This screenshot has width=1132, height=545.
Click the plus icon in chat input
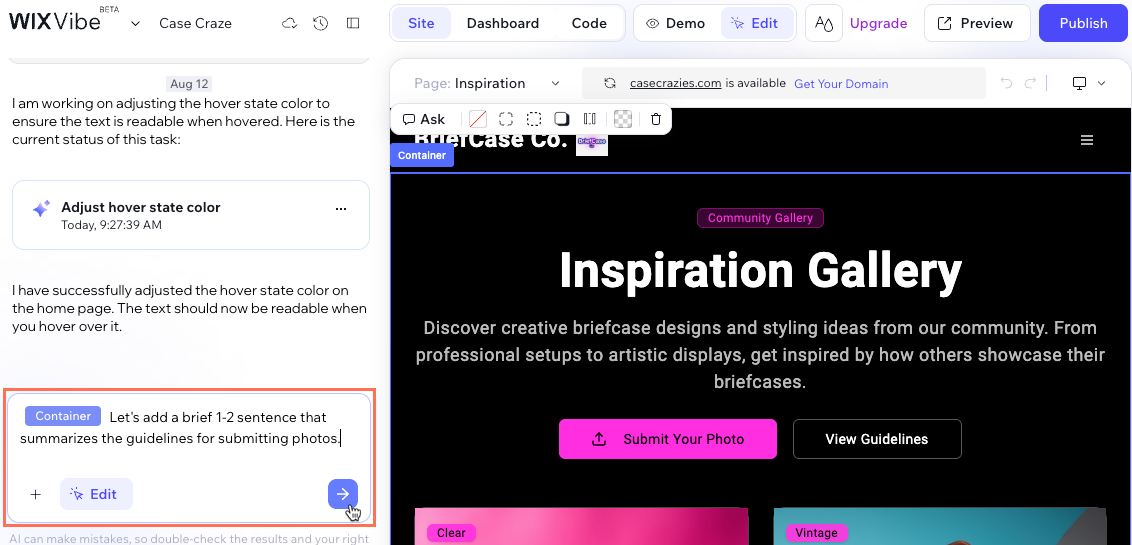(36, 494)
